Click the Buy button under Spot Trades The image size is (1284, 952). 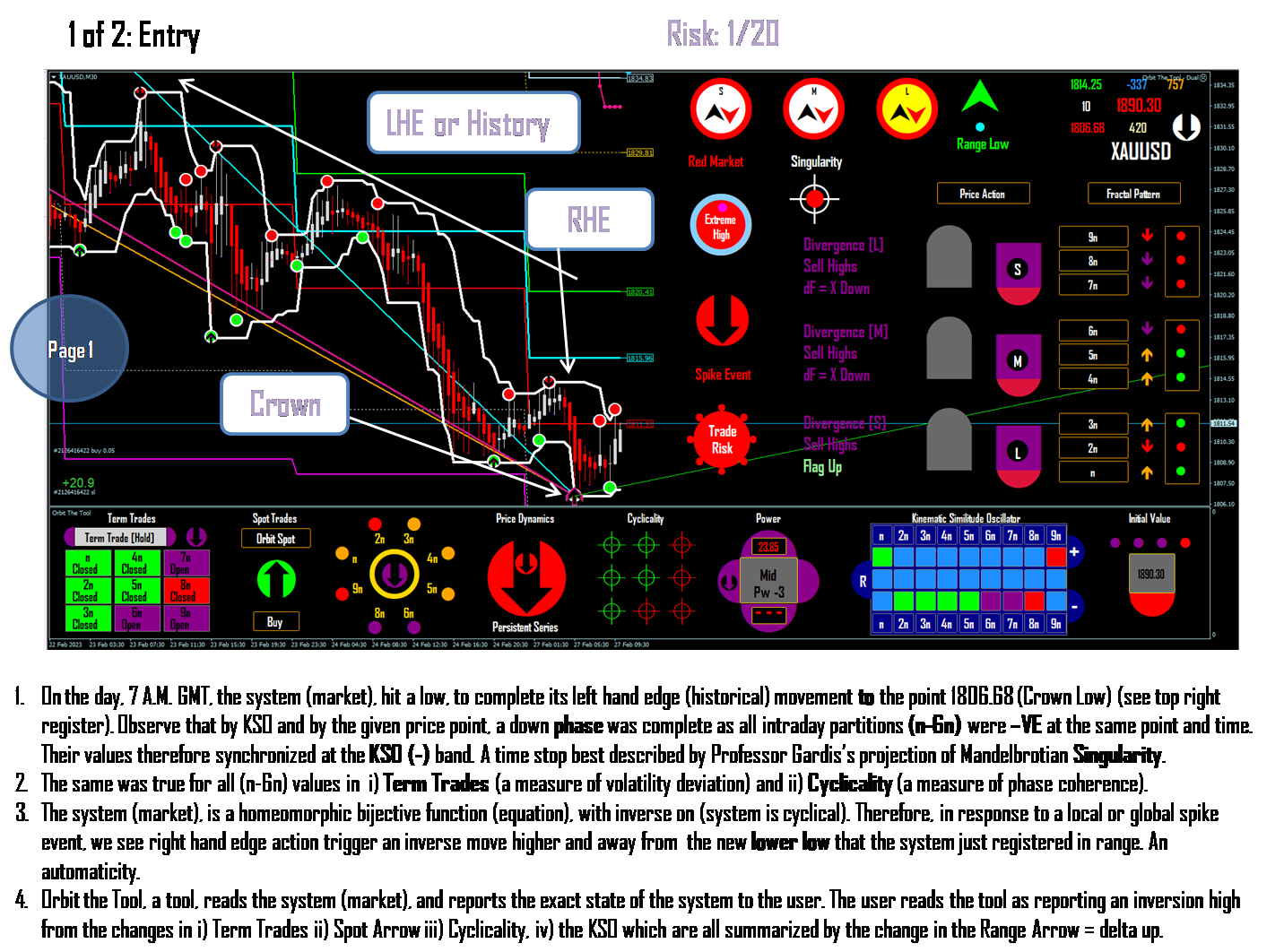click(x=275, y=622)
